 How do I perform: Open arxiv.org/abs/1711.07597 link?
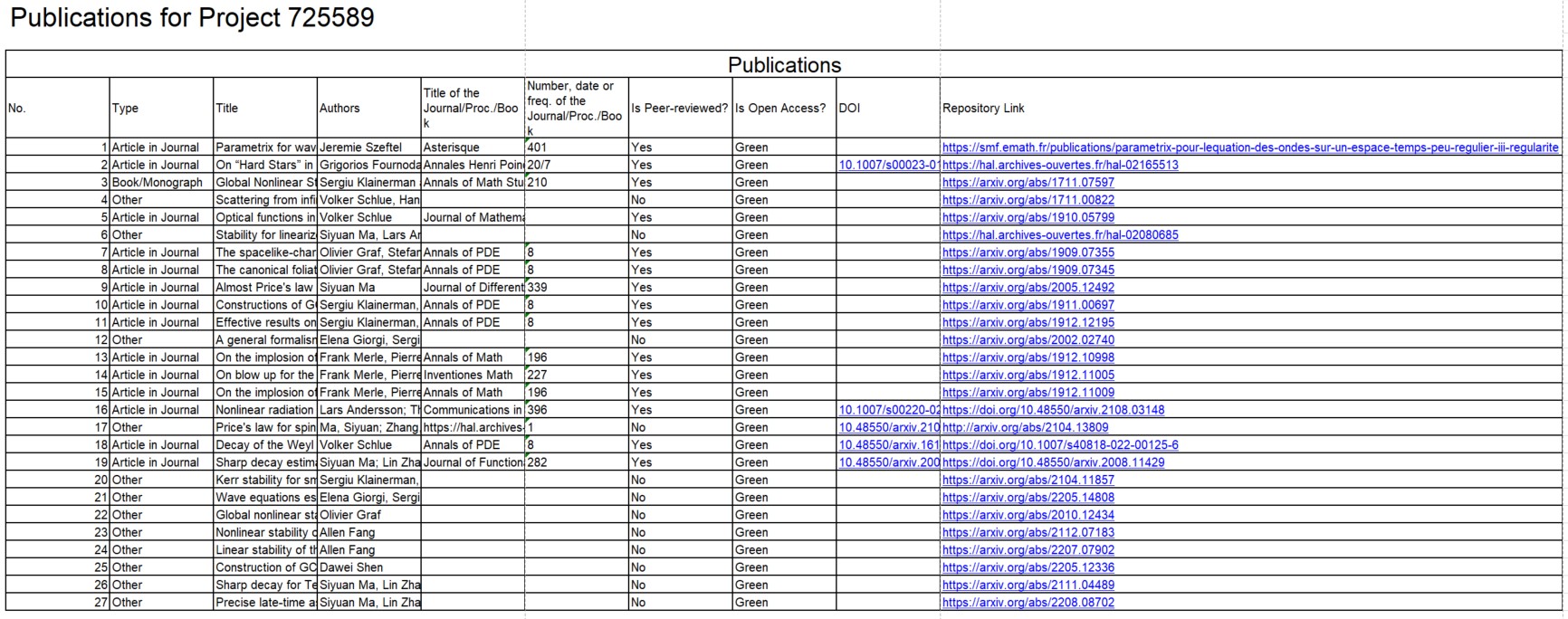1028,183
